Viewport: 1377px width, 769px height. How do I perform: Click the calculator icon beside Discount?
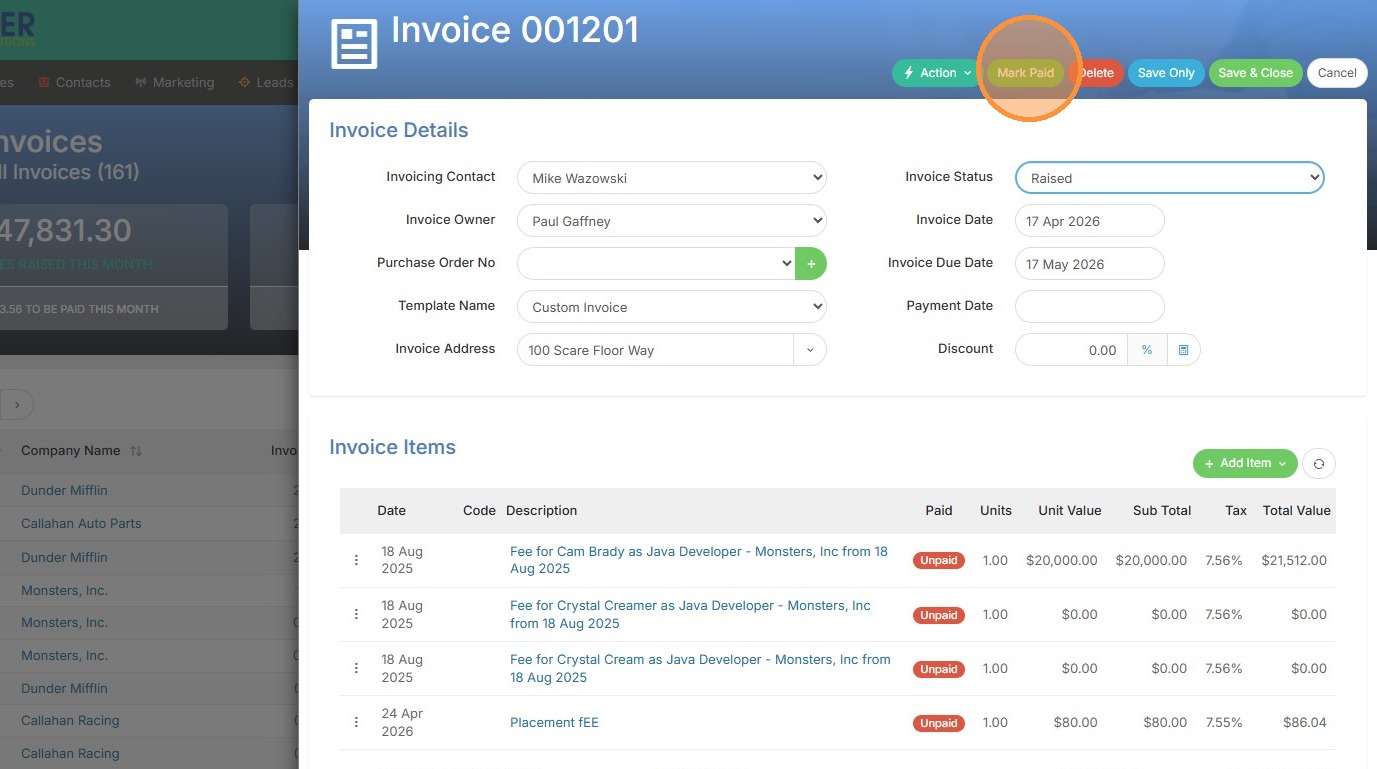pos(1183,350)
